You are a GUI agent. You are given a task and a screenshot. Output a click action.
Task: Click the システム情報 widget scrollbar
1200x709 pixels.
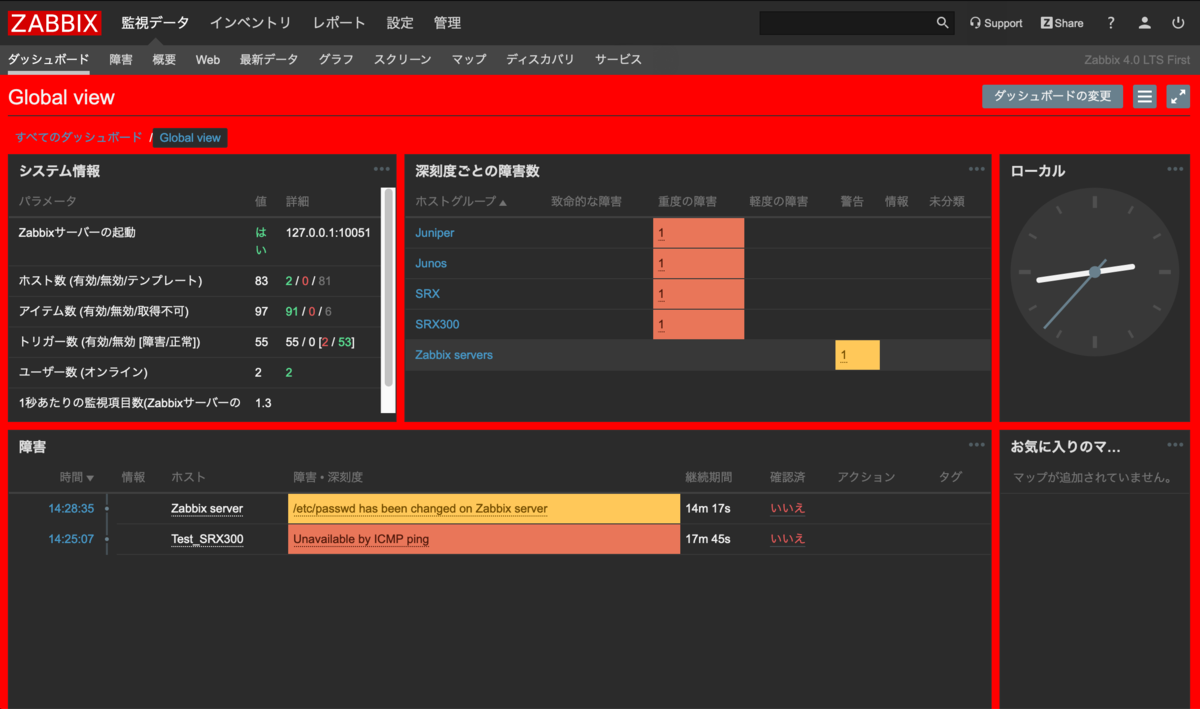389,288
